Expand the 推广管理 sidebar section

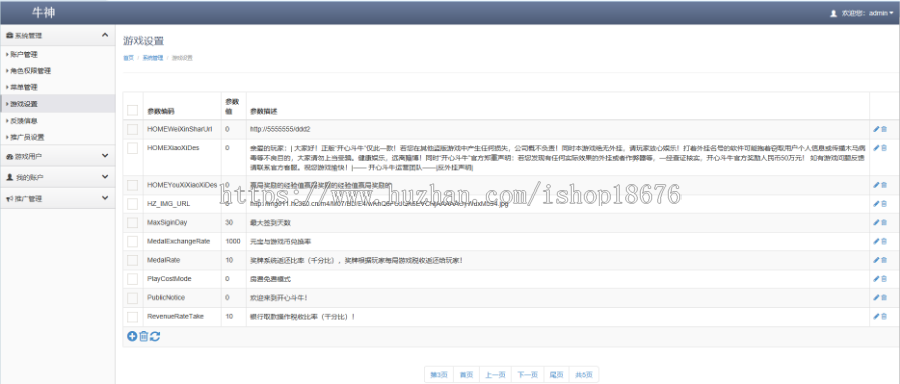click(57, 199)
